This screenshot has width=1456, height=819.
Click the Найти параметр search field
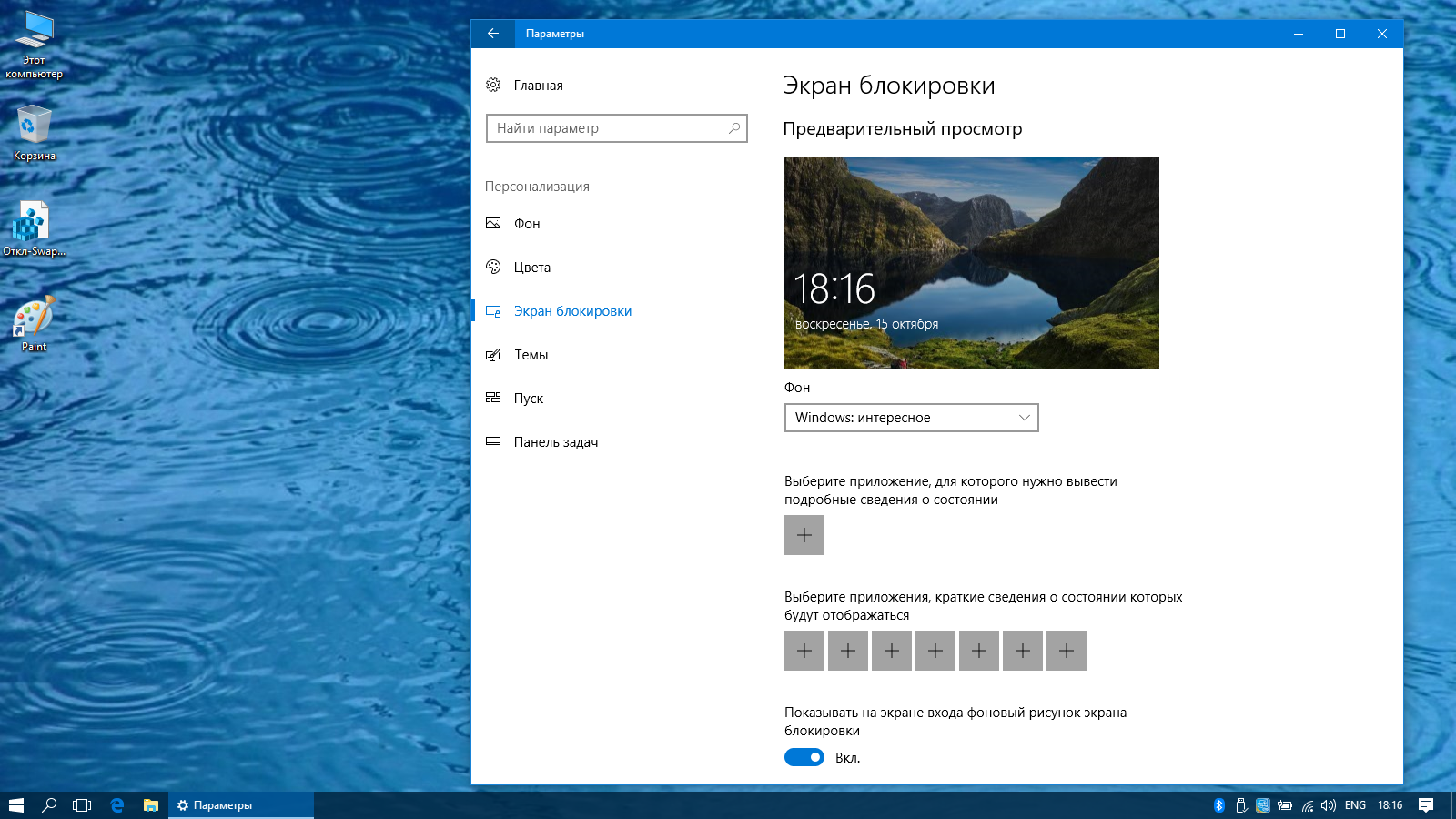[x=617, y=128]
